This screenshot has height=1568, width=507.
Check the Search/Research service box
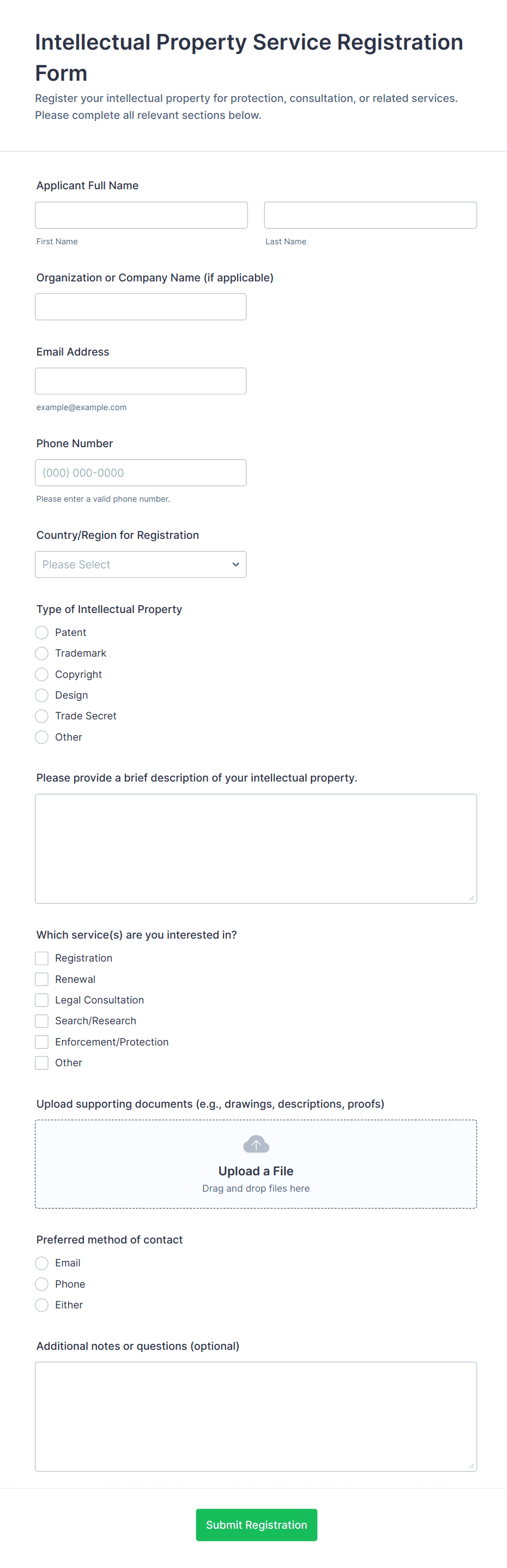point(42,1021)
